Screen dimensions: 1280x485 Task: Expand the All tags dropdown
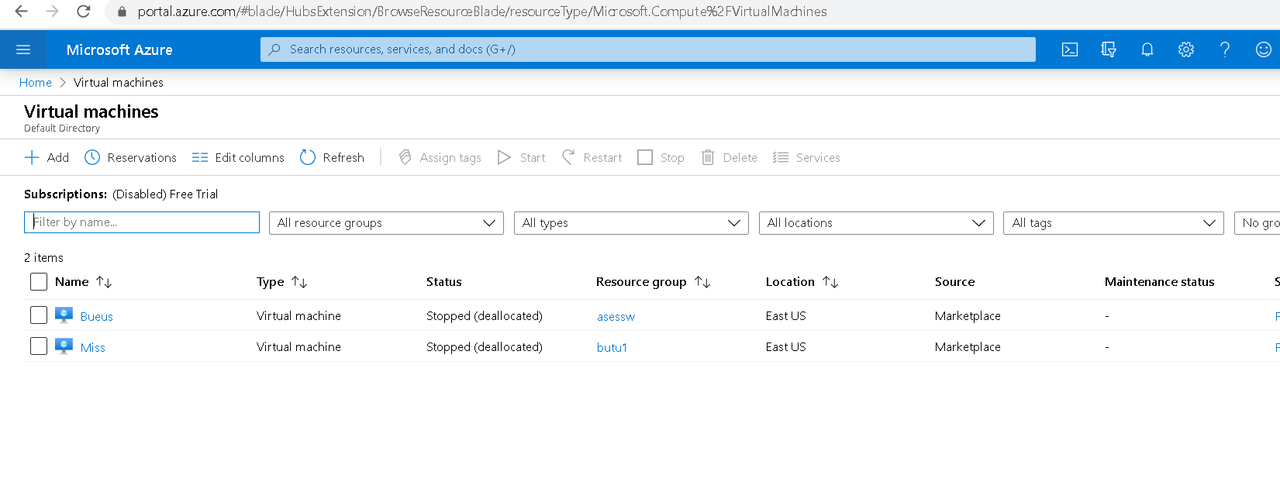coord(1113,223)
